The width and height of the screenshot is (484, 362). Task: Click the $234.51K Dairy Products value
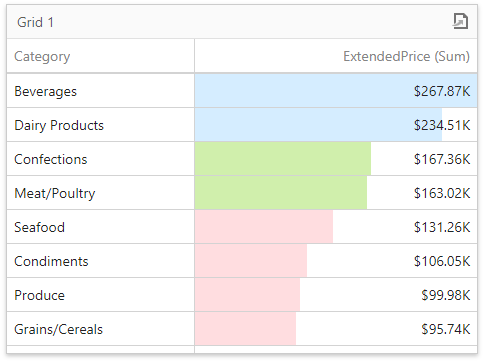click(x=442, y=125)
